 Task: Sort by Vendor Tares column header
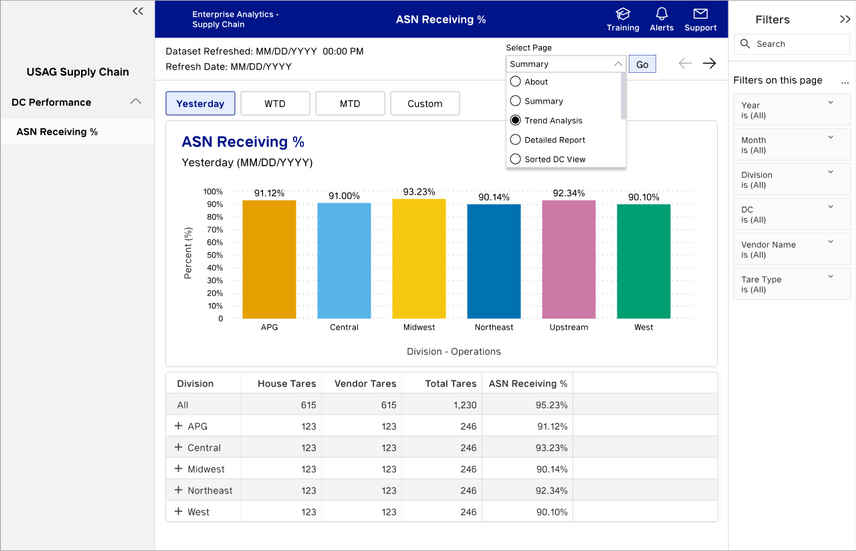click(365, 383)
